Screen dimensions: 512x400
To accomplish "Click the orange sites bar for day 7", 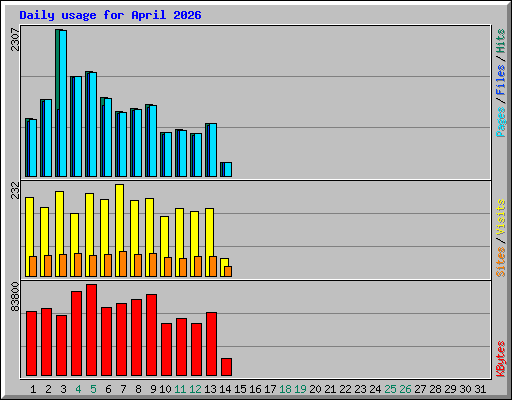I will tap(123, 264).
